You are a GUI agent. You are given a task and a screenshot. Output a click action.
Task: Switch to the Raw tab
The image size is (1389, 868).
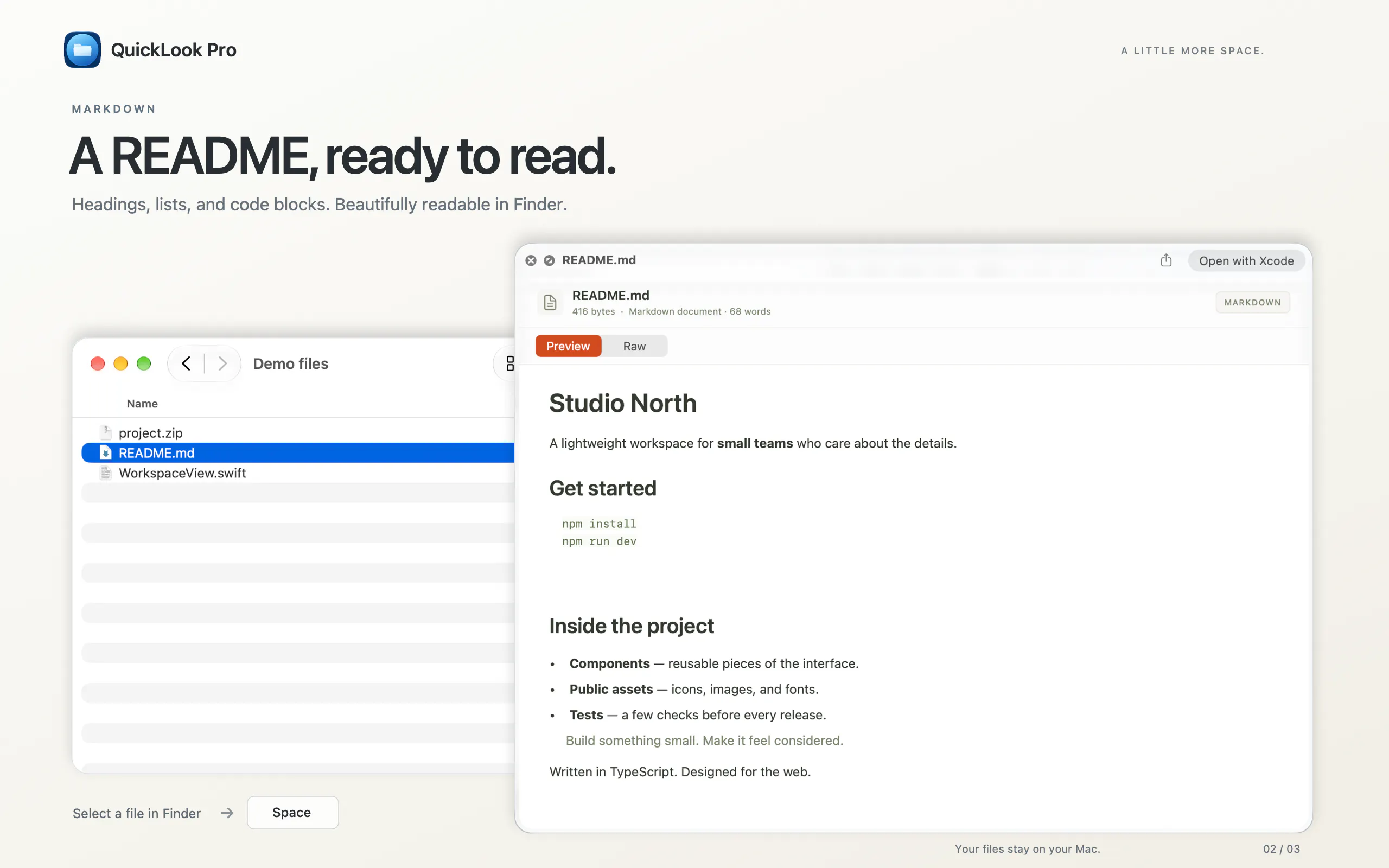coord(634,346)
